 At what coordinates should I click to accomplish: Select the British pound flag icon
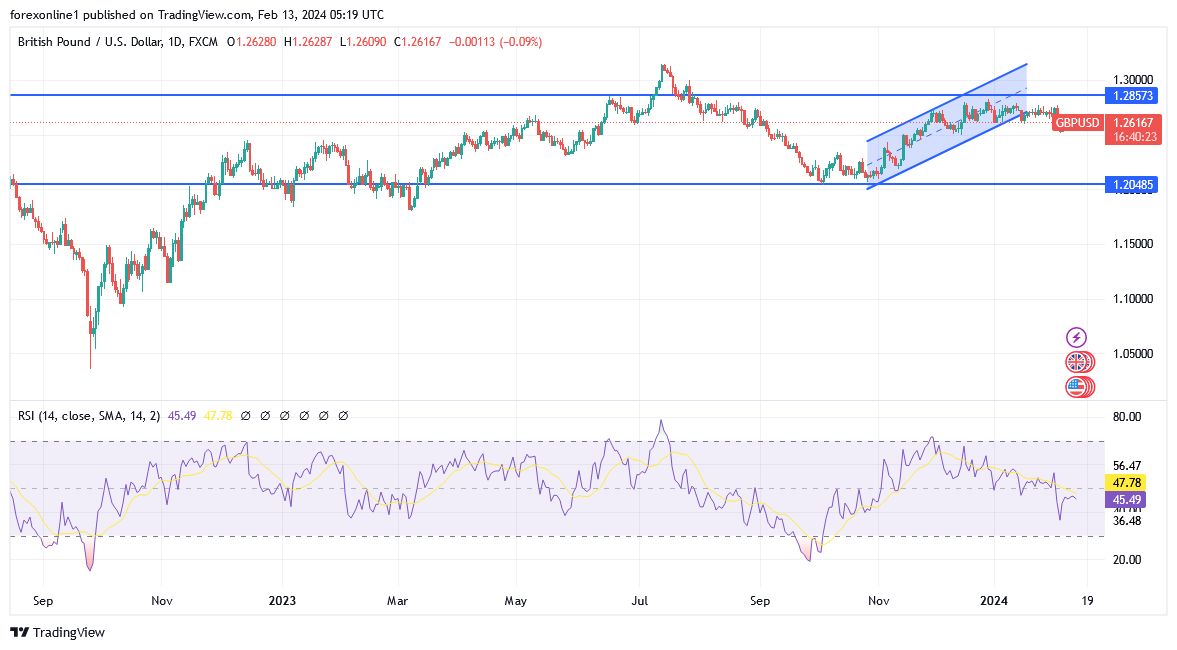[1075, 362]
